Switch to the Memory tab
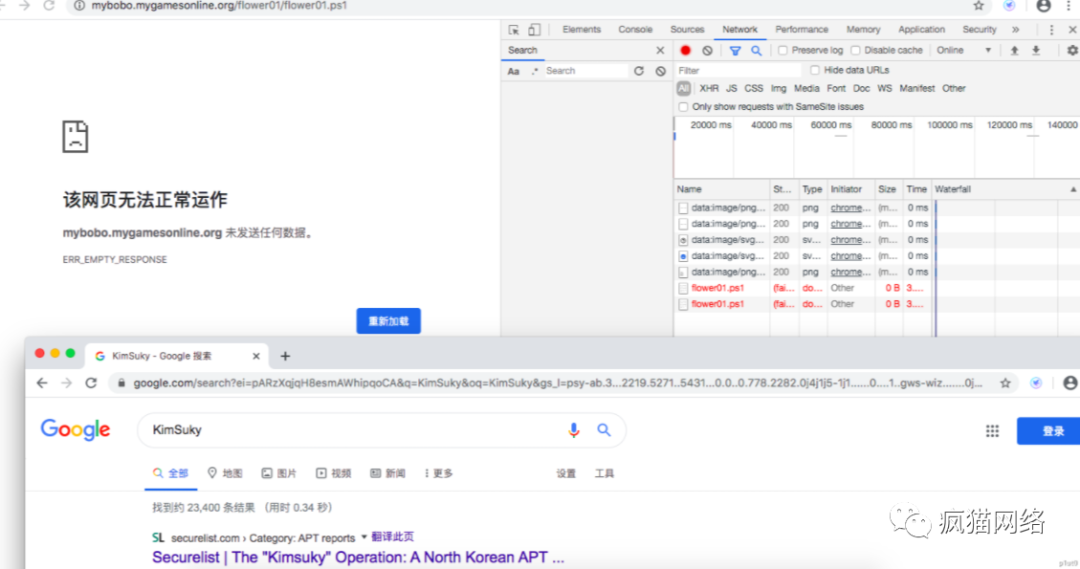The image size is (1080, 569). pyautogui.click(x=863, y=30)
